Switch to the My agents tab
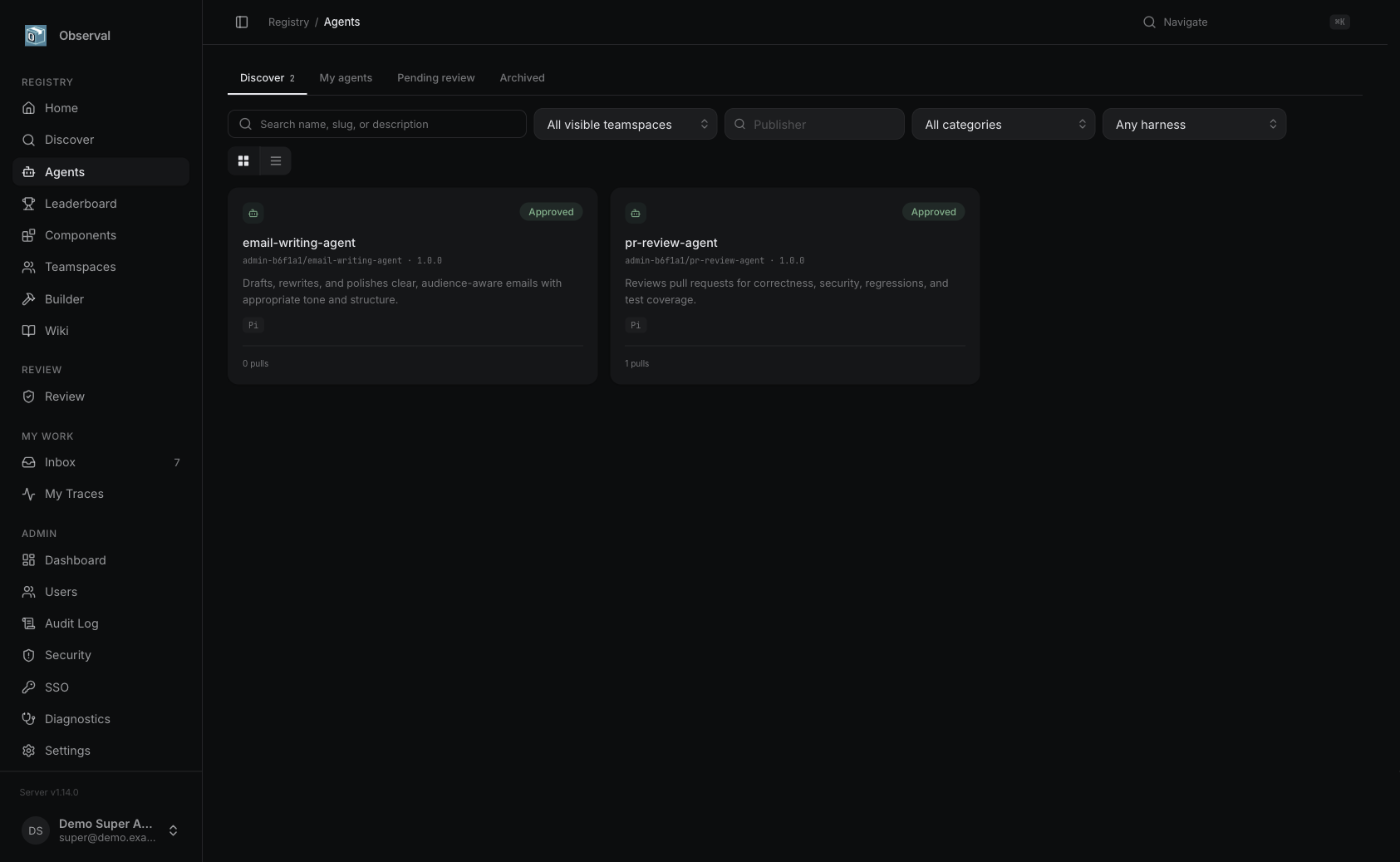The height and width of the screenshot is (862, 1400). [x=346, y=77]
